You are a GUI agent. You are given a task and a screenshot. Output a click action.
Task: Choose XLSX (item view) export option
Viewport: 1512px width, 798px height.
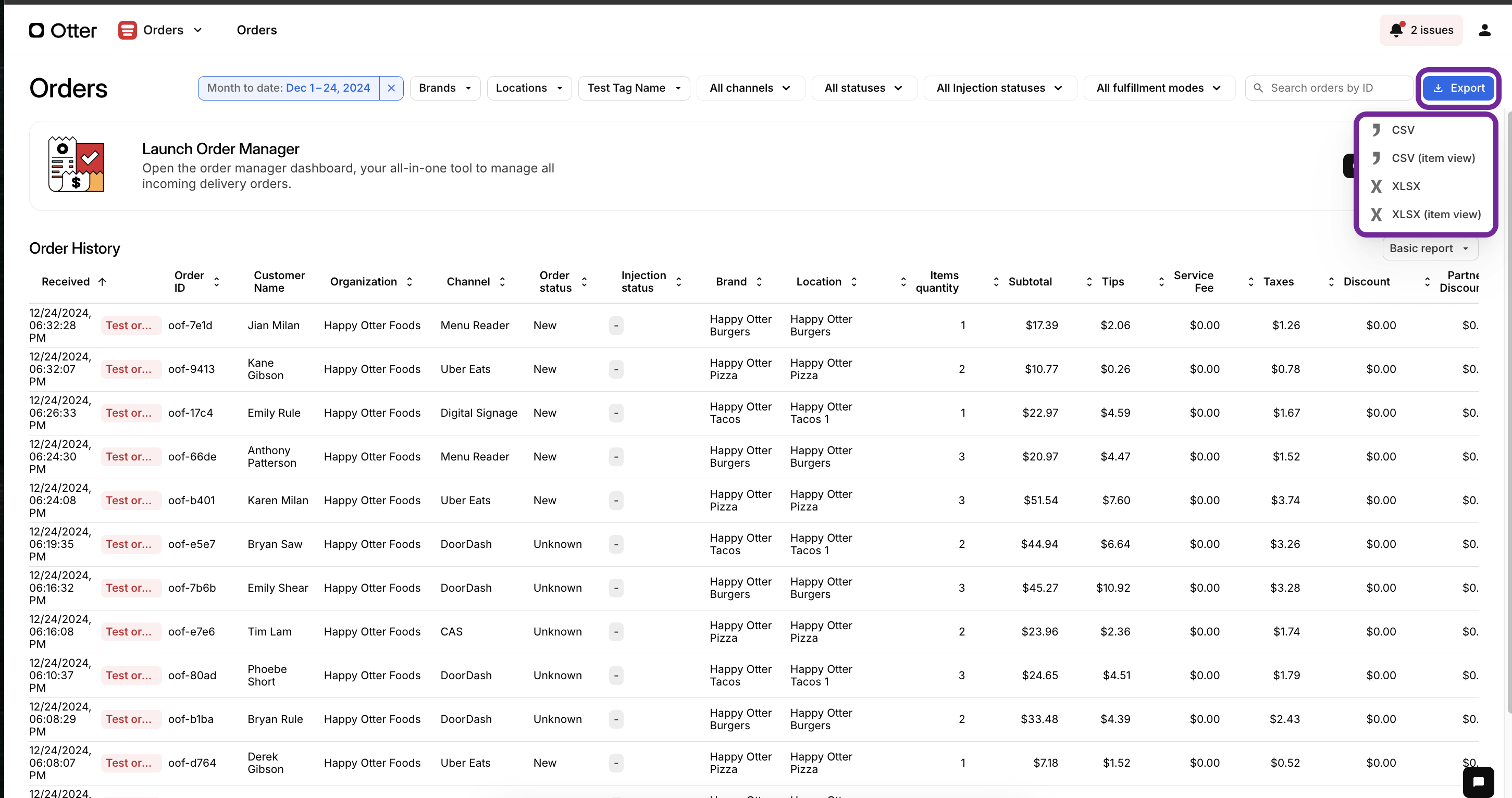pyautogui.click(x=1426, y=215)
